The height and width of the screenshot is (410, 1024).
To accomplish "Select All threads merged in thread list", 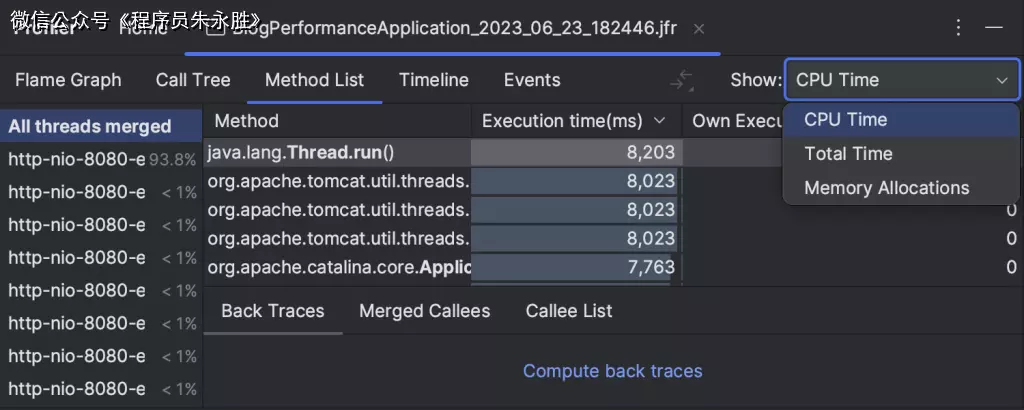I will pos(90,127).
